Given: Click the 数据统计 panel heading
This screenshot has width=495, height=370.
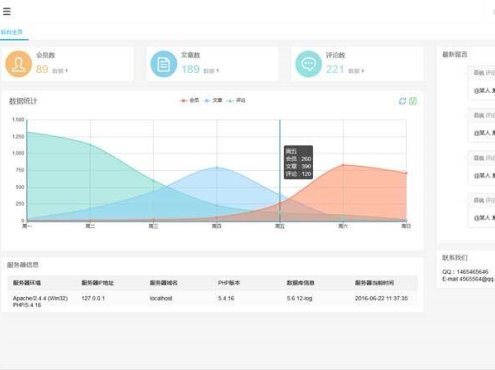Looking at the screenshot, I should click(23, 101).
